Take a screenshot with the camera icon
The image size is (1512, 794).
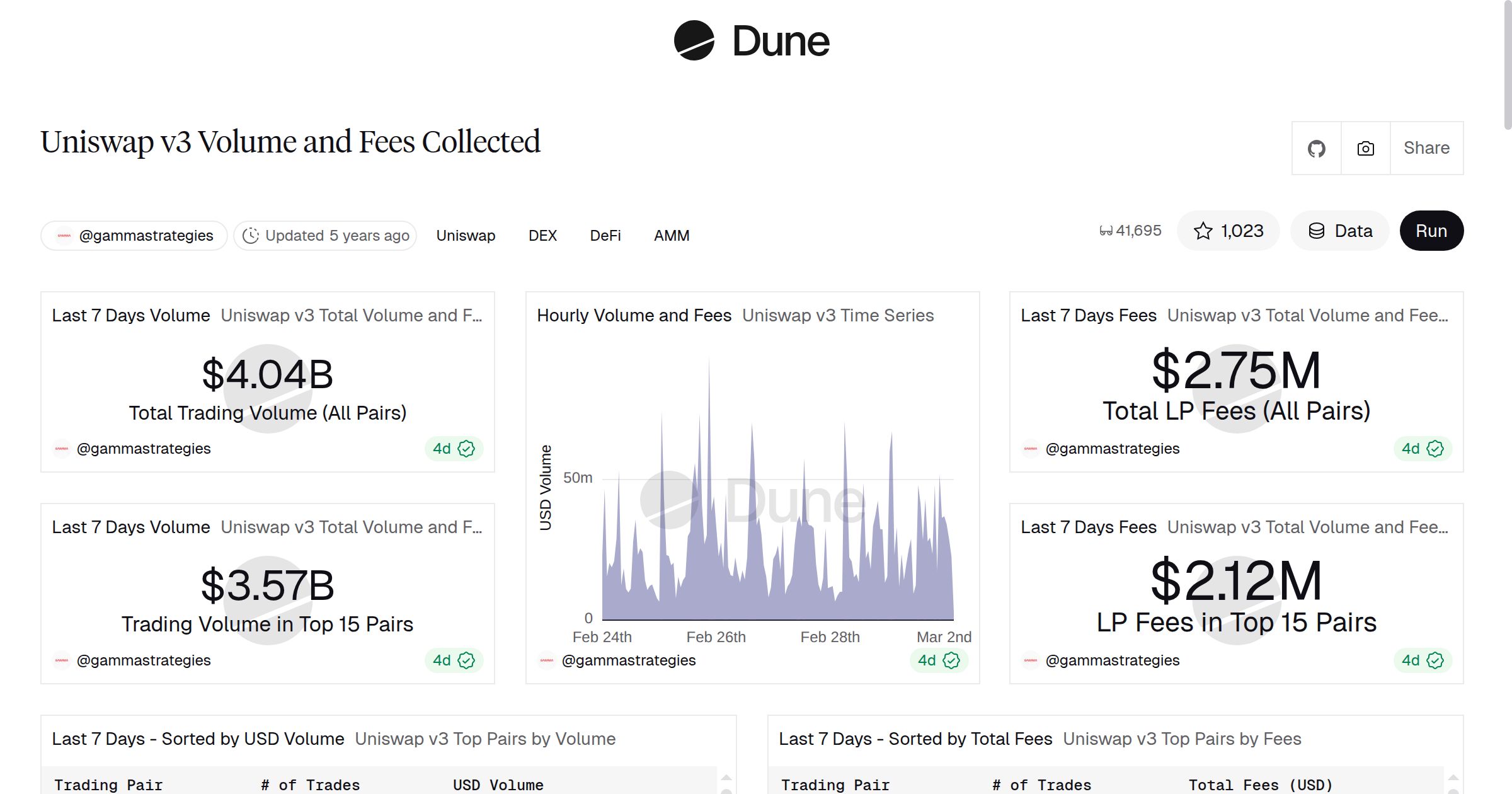coord(1365,148)
